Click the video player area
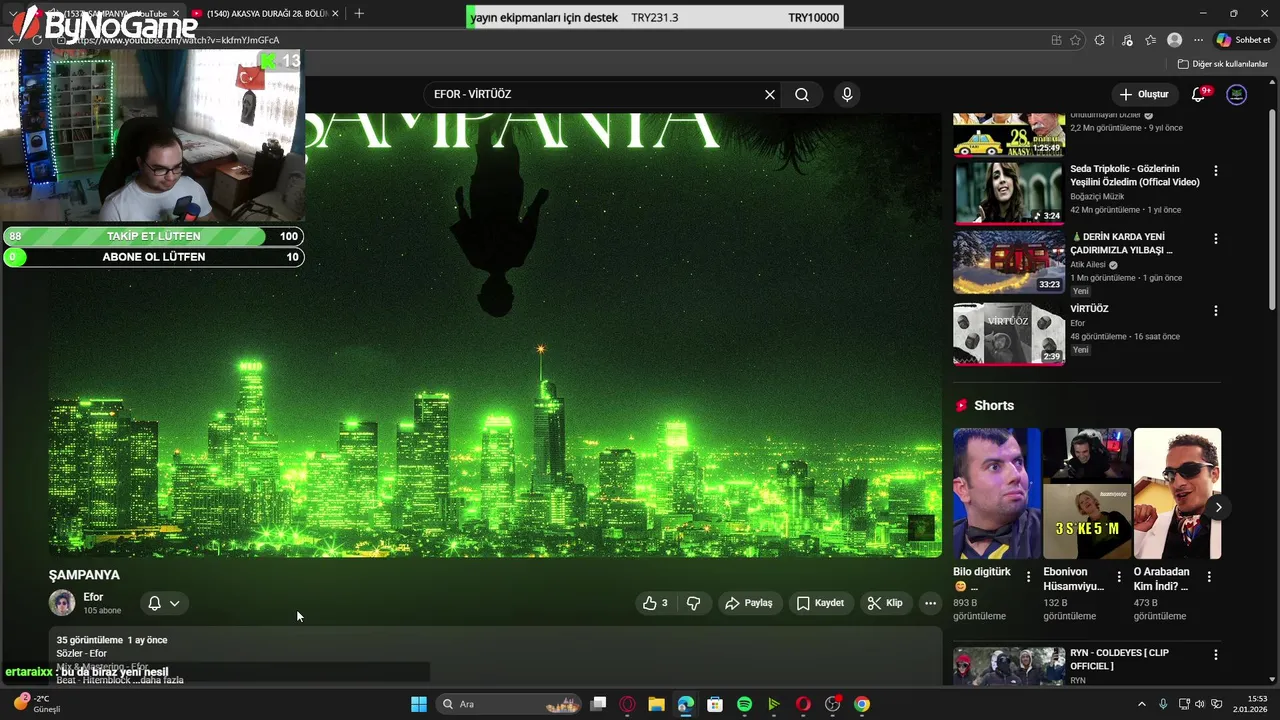The image size is (1280, 720). pos(495,335)
